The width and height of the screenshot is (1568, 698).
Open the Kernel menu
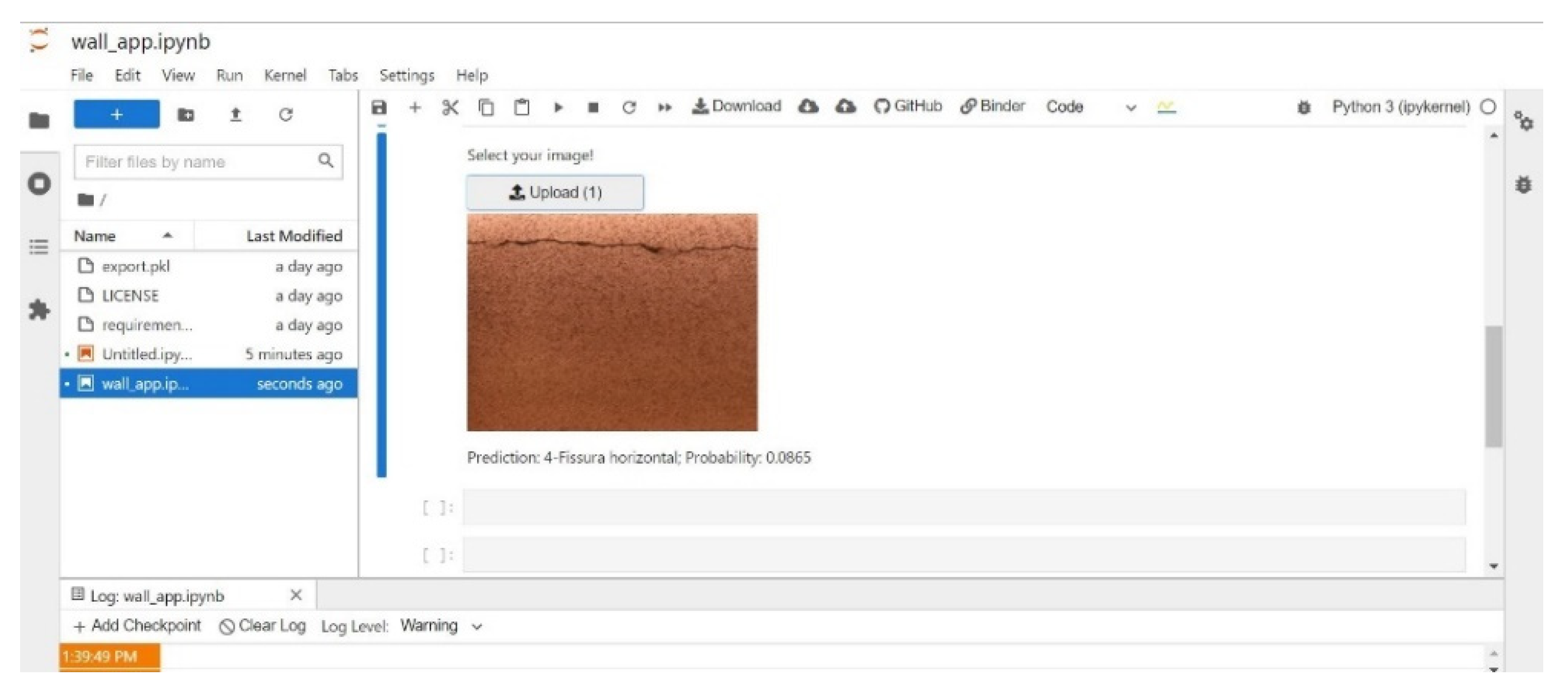click(x=284, y=75)
